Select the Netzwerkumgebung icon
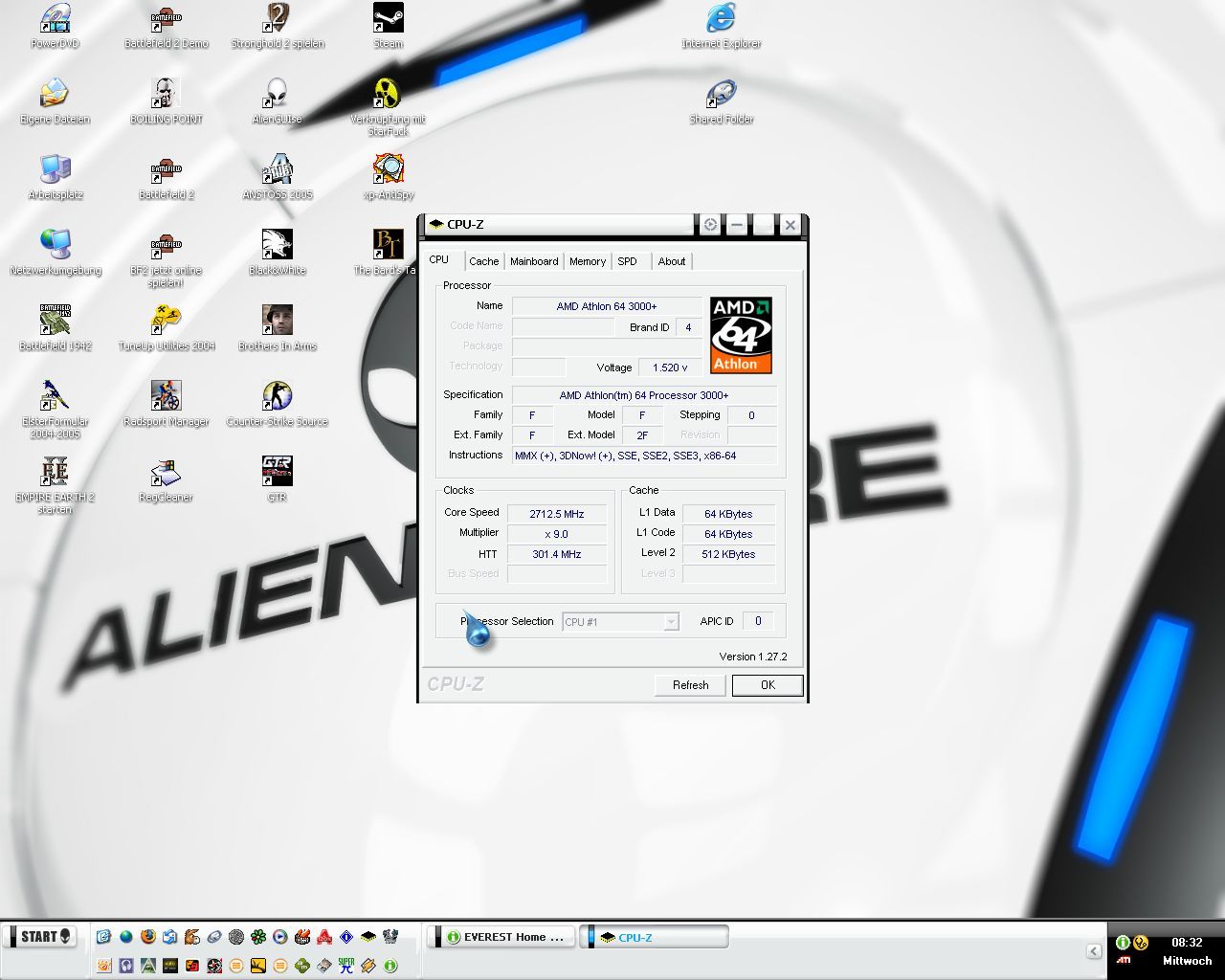The height and width of the screenshot is (980, 1225). (x=55, y=246)
